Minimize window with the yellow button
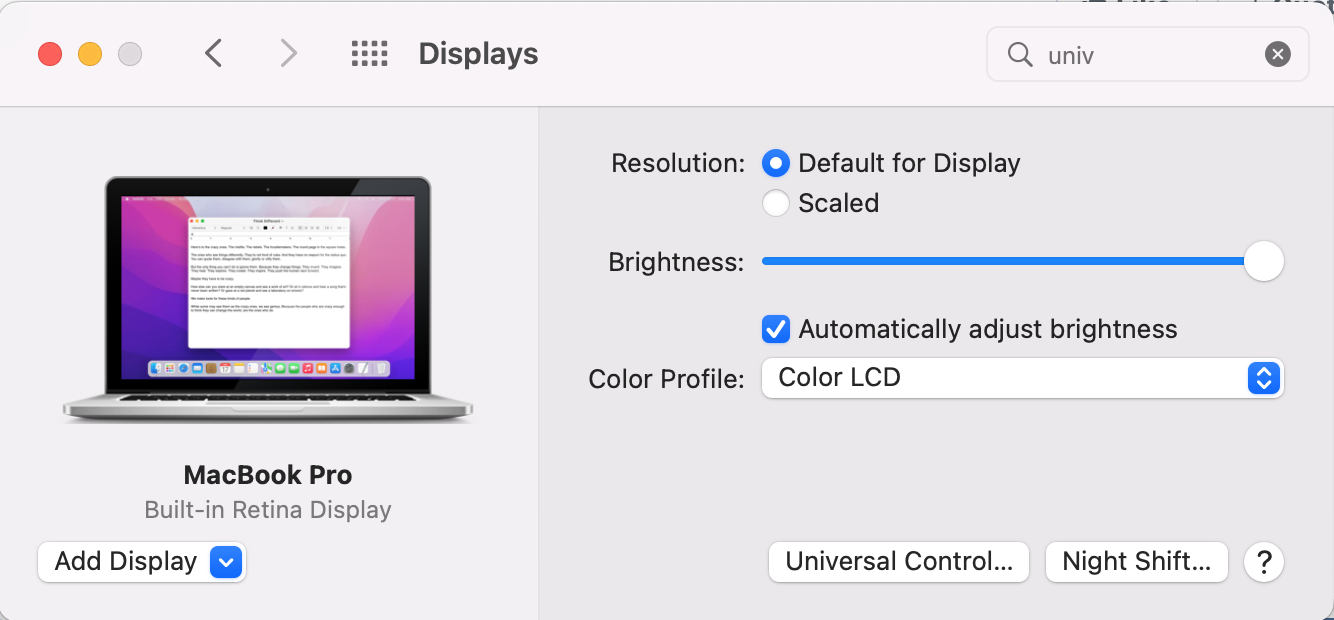This screenshot has height=620, width=1334. coord(90,54)
